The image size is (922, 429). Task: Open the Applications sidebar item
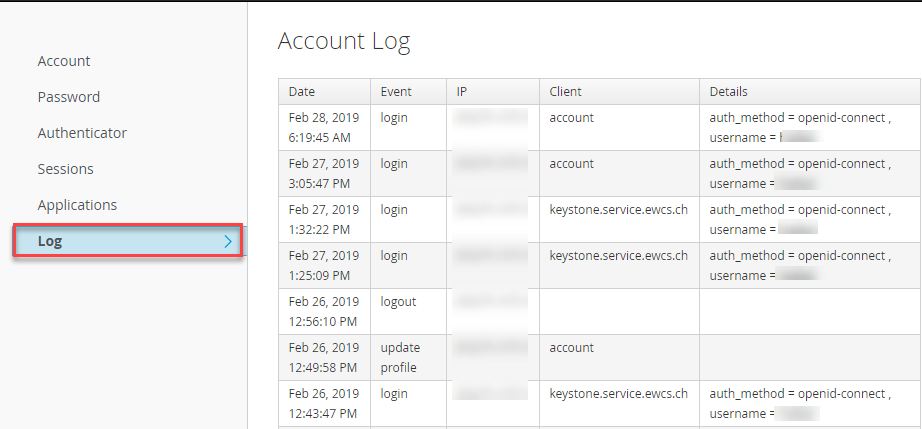tap(77, 205)
